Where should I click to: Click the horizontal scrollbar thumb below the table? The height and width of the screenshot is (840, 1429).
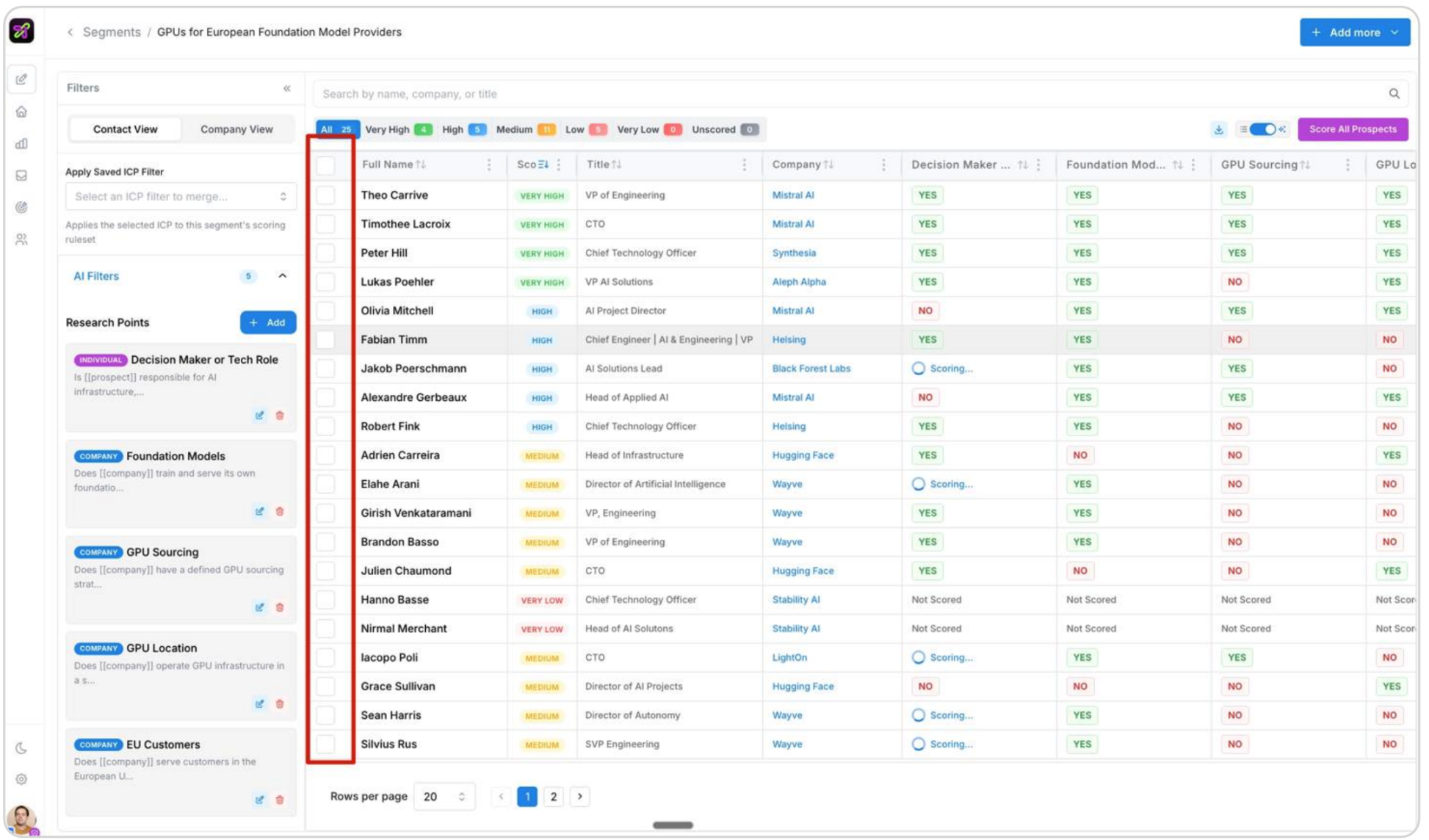pyautogui.click(x=673, y=825)
